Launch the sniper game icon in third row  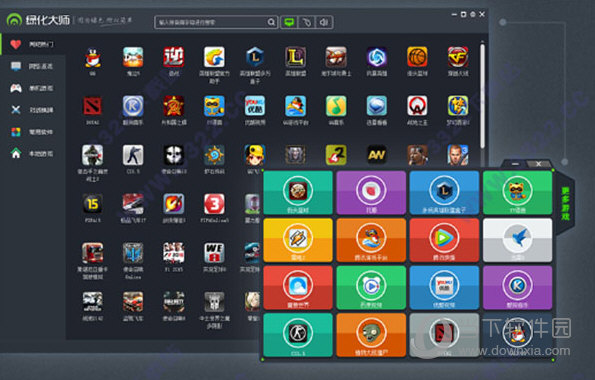click(93, 155)
